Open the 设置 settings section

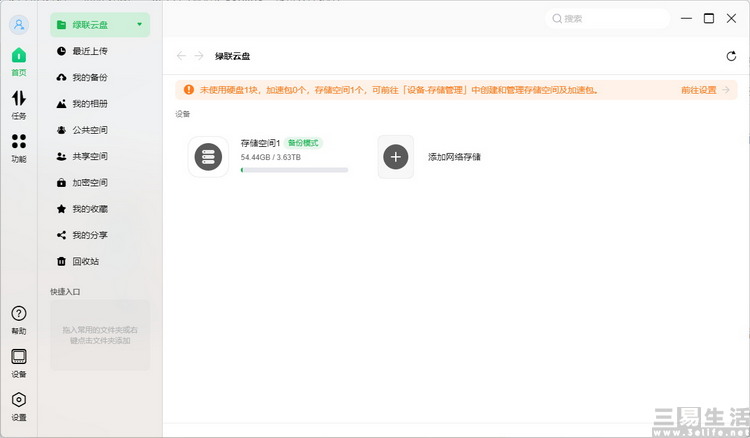19,407
